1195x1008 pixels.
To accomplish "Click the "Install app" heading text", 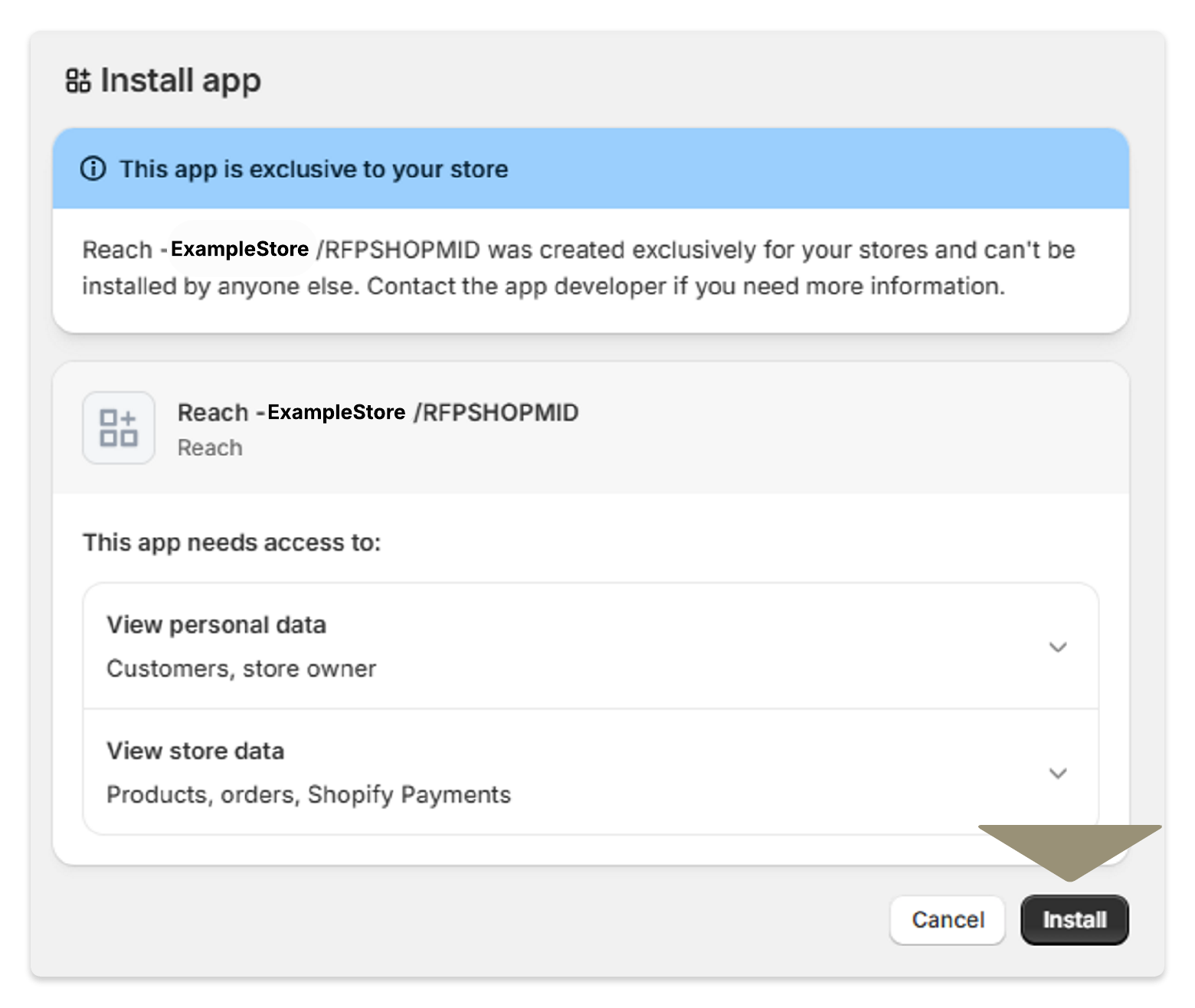I will coord(181,80).
